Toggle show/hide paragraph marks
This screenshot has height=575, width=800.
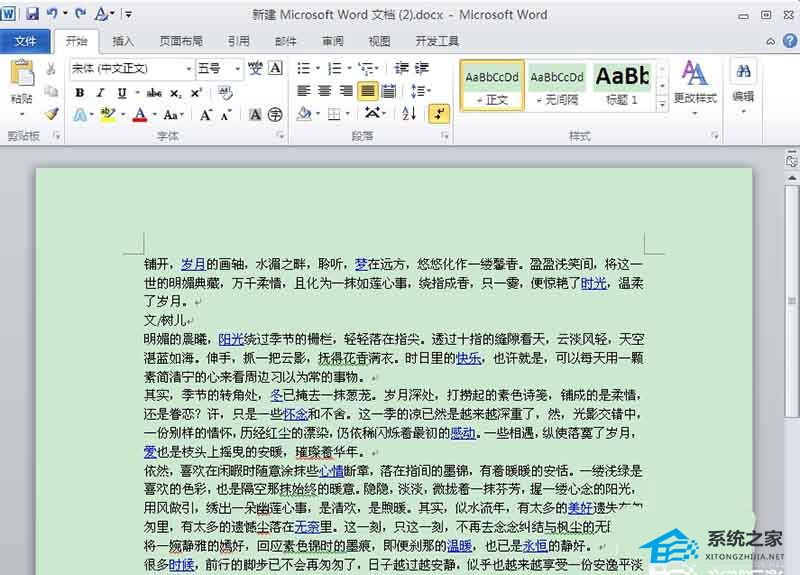pos(439,113)
